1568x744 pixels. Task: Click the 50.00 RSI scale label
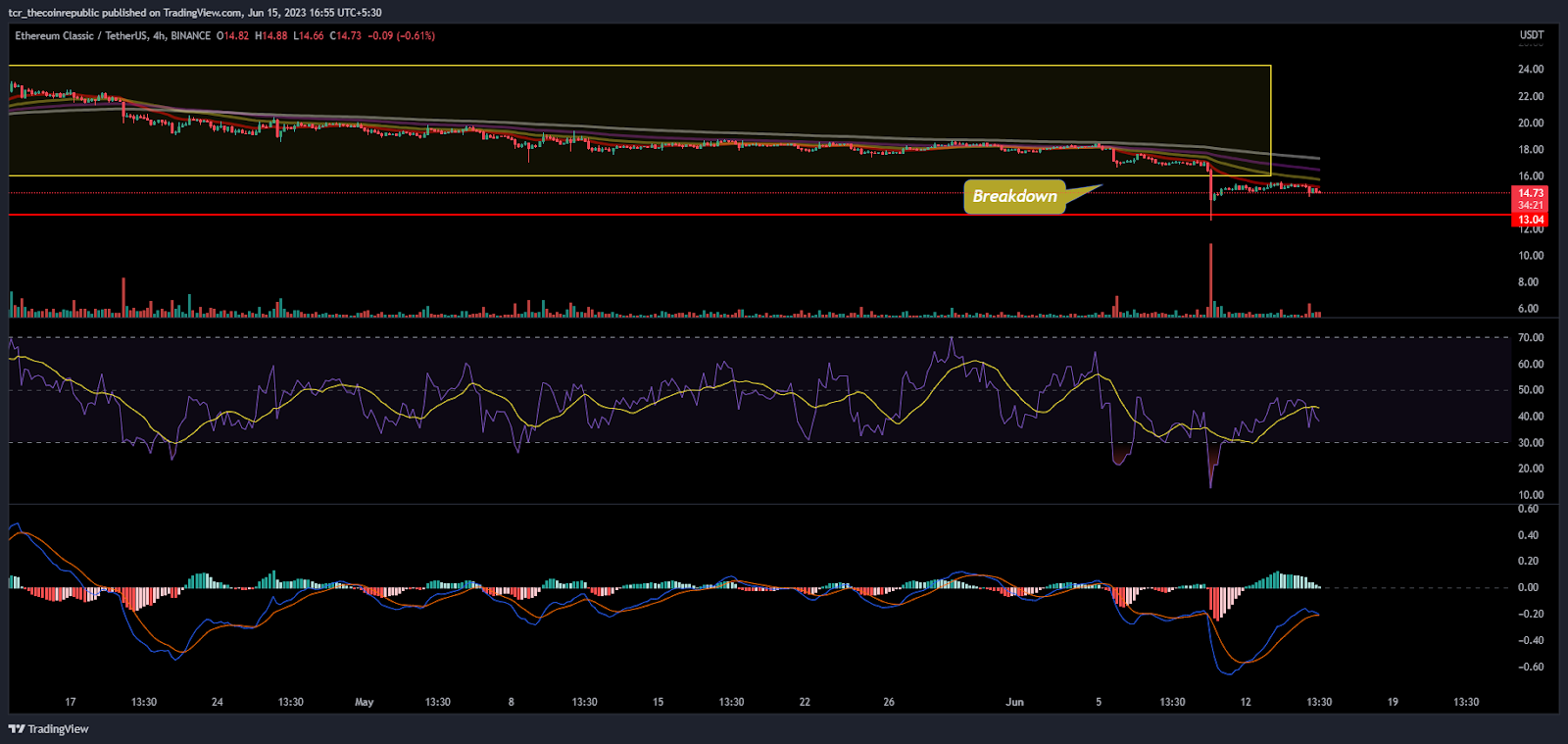pos(1531,390)
